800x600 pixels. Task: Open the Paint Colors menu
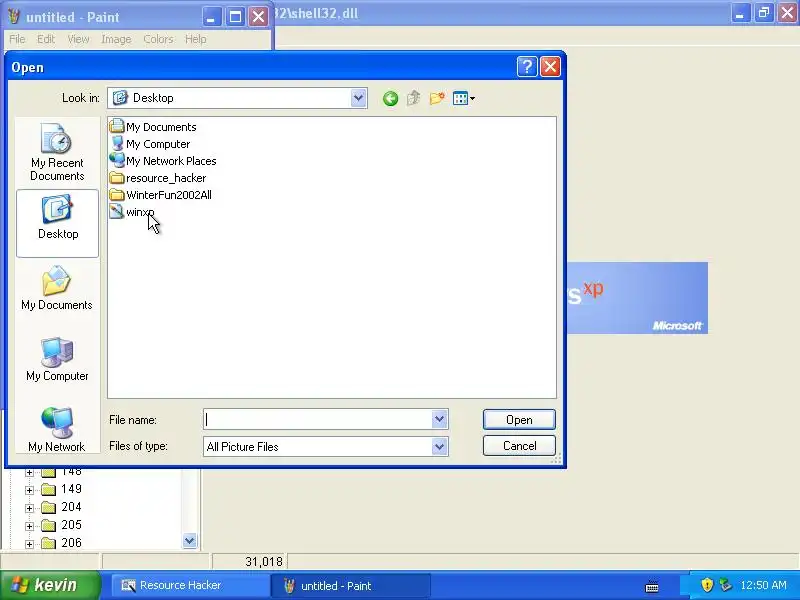(158, 39)
